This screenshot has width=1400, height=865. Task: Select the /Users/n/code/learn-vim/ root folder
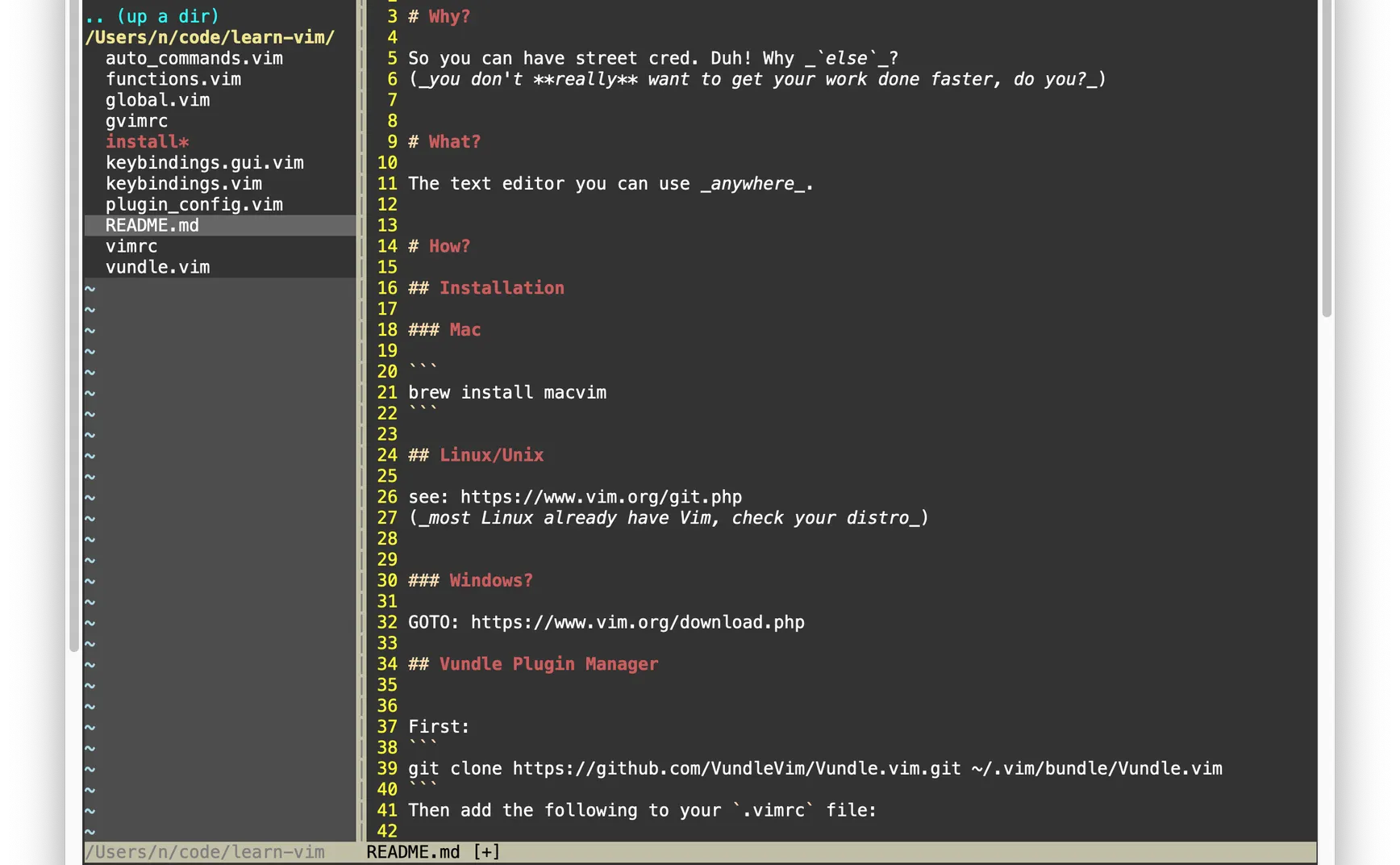(210, 37)
